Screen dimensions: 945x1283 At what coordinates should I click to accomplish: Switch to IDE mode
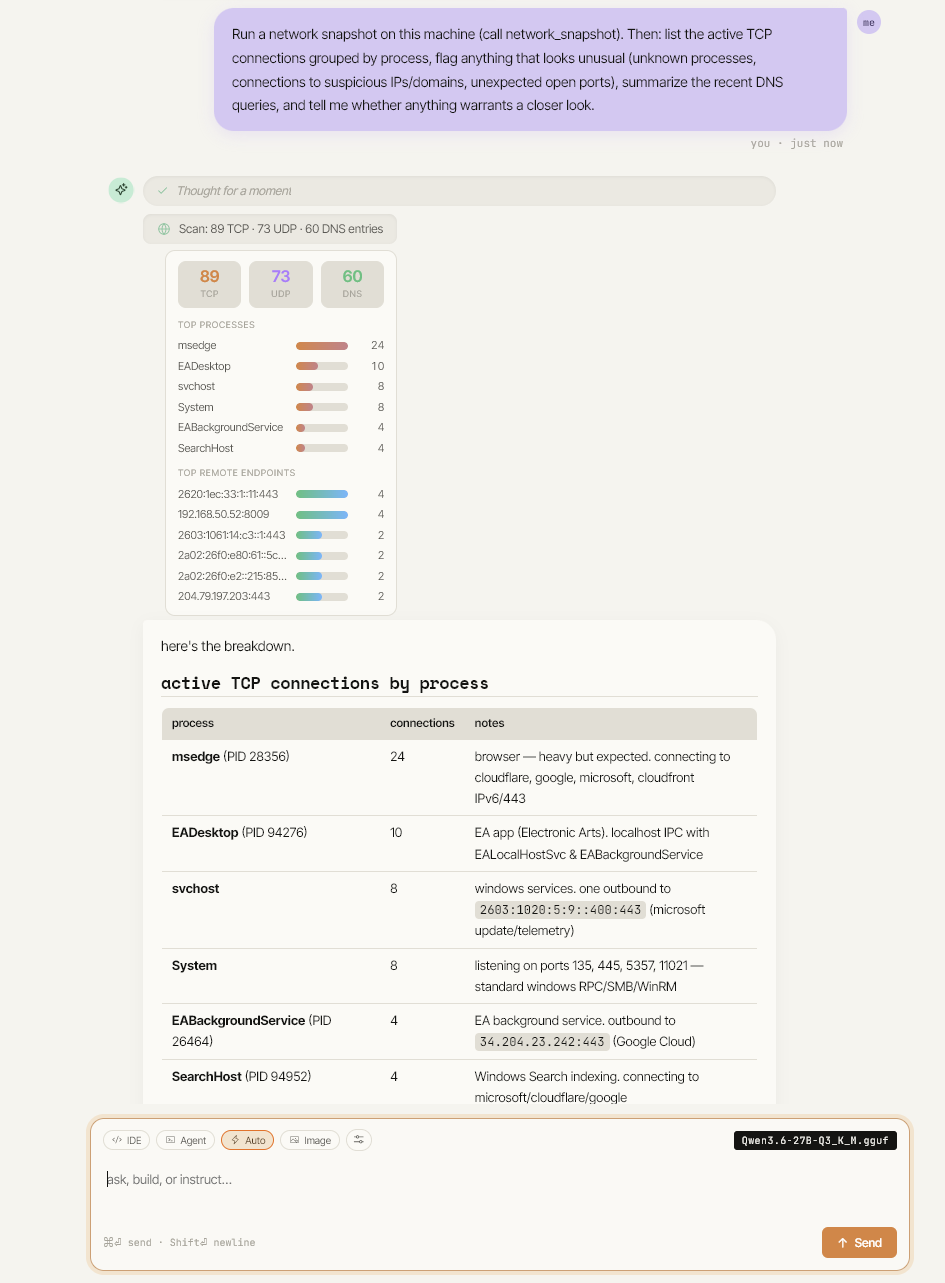click(x=126, y=1140)
